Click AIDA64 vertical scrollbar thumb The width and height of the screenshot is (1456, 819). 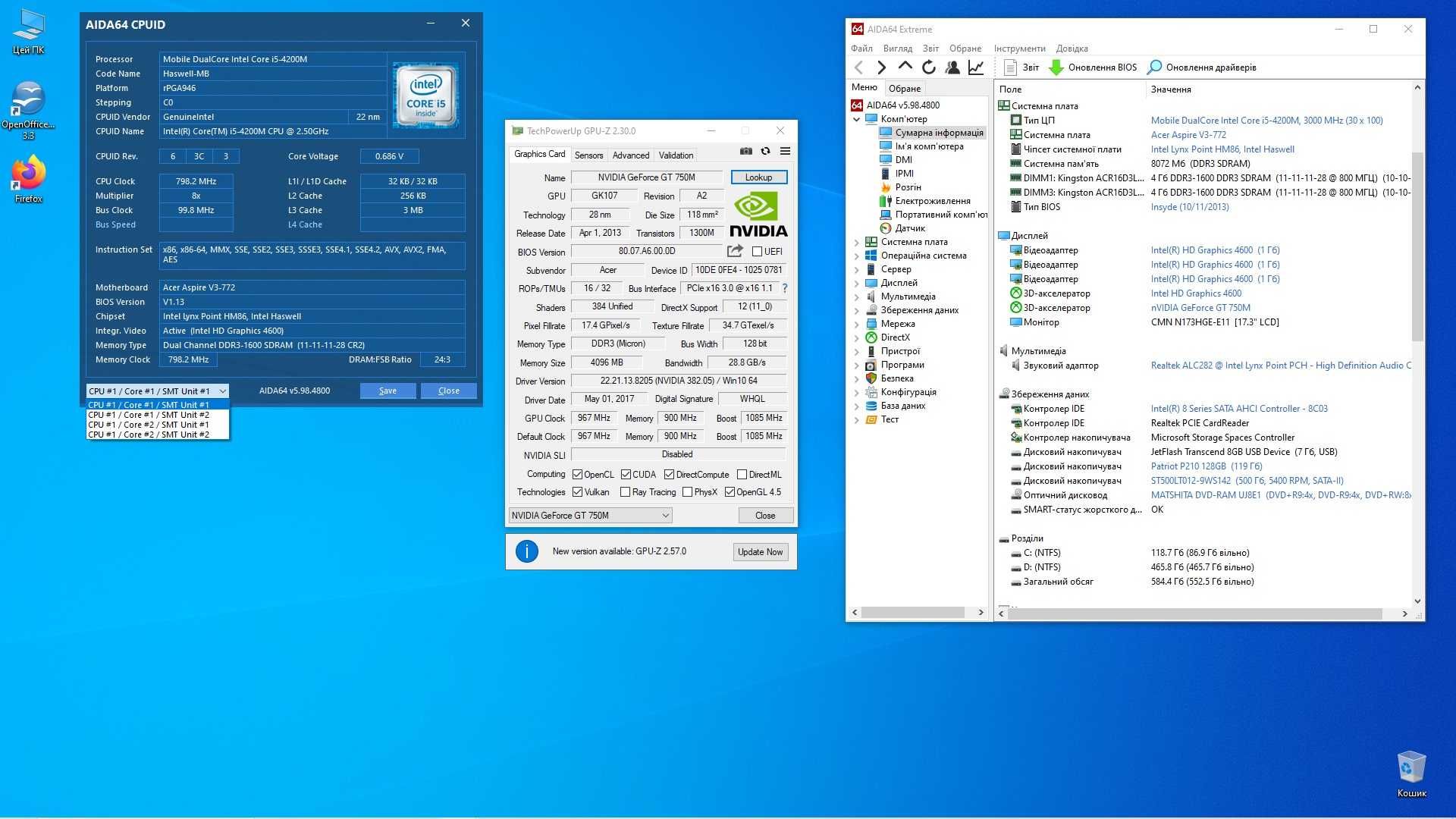1417,246
